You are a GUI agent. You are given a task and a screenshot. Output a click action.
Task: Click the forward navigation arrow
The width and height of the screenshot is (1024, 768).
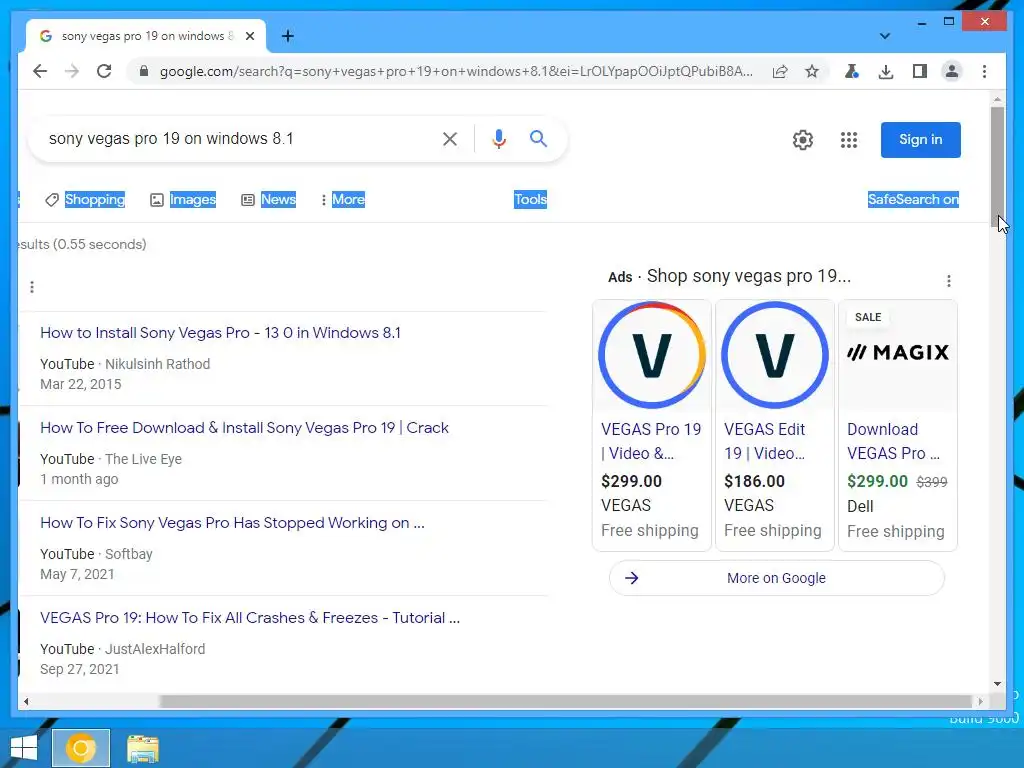click(x=72, y=71)
